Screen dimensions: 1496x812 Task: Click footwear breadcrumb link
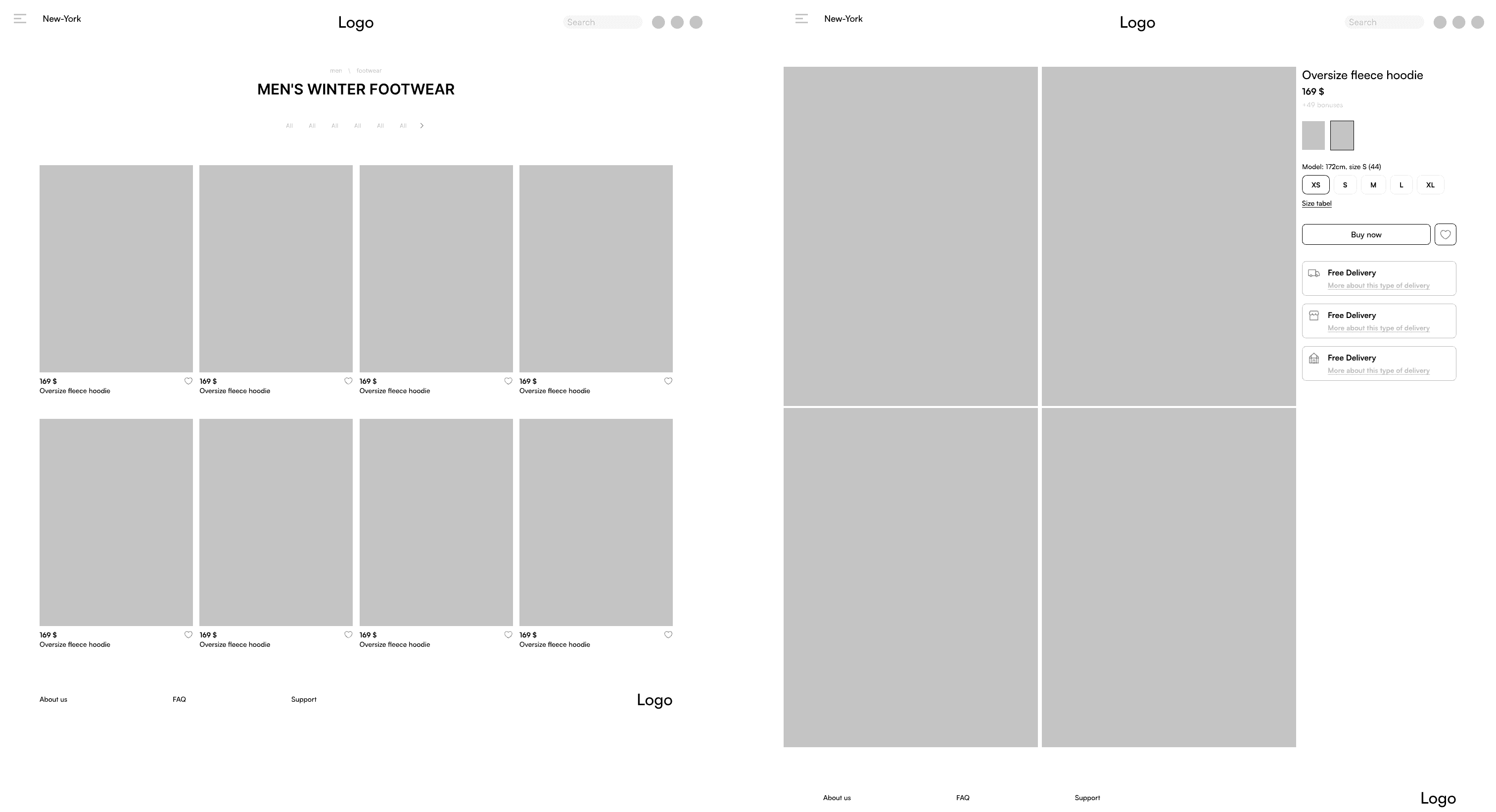tap(369, 71)
